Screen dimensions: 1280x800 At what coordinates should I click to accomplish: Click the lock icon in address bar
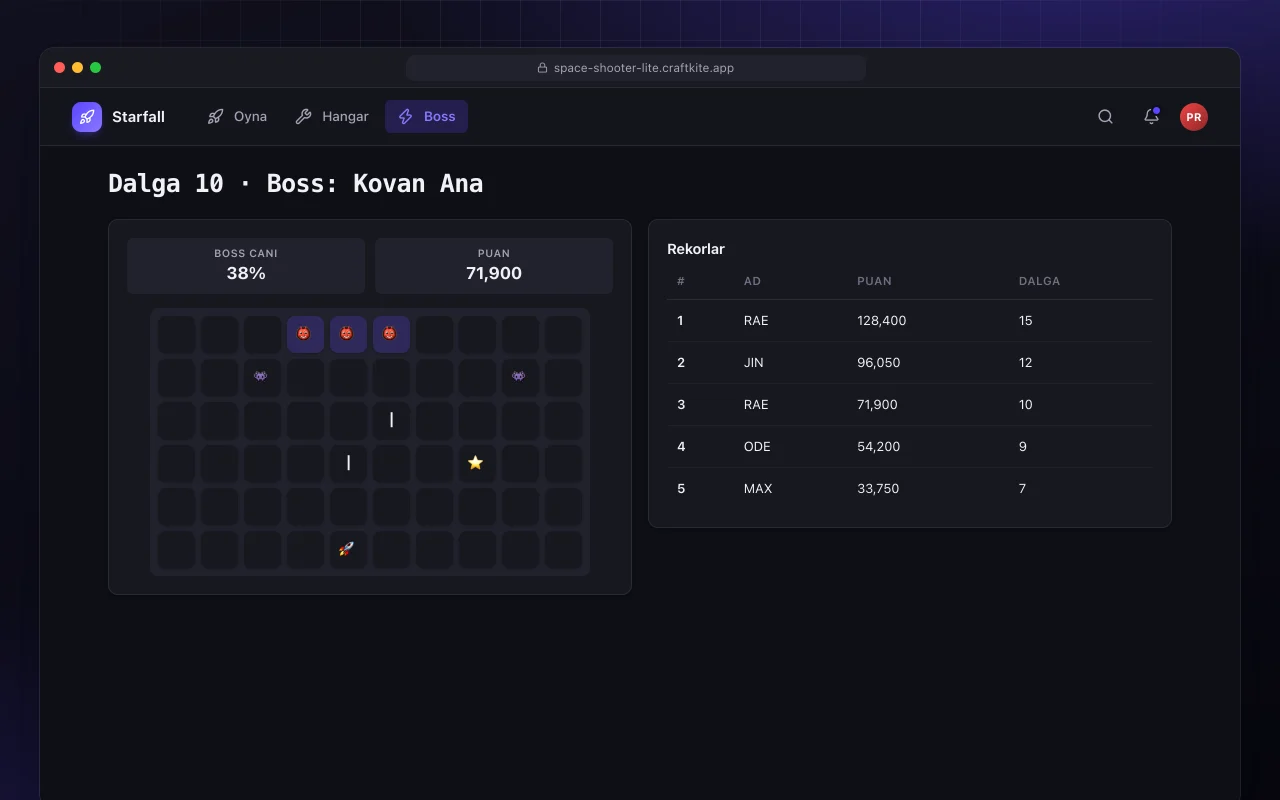pyautogui.click(x=542, y=68)
